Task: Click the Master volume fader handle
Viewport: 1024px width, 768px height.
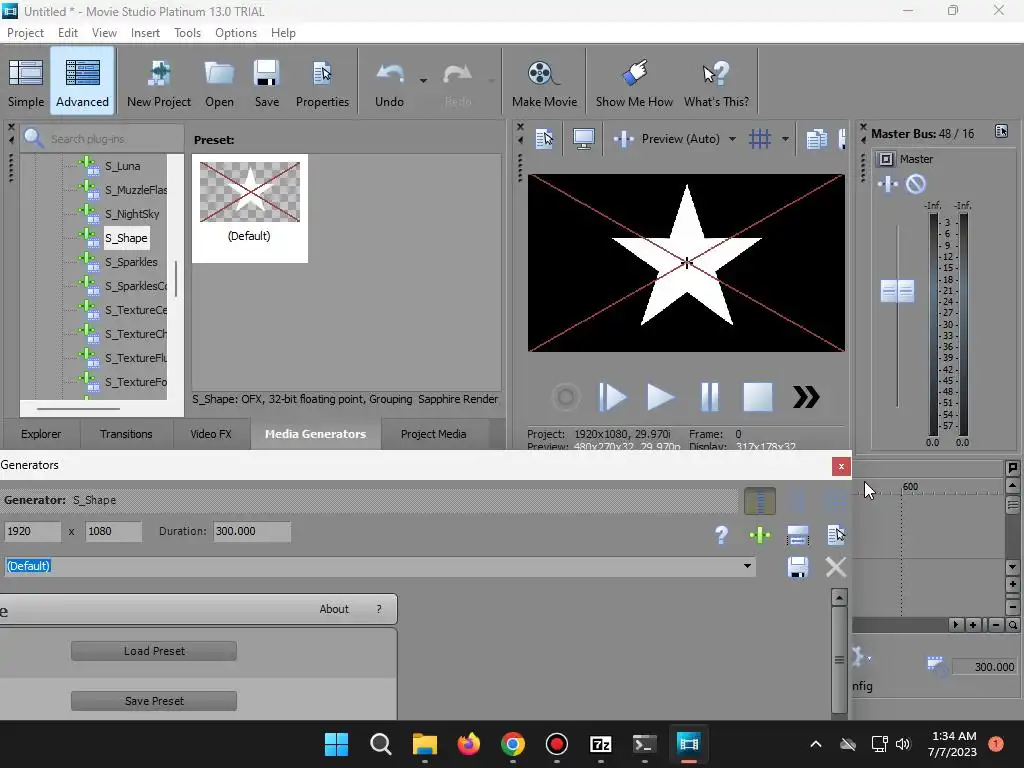Action: click(897, 291)
